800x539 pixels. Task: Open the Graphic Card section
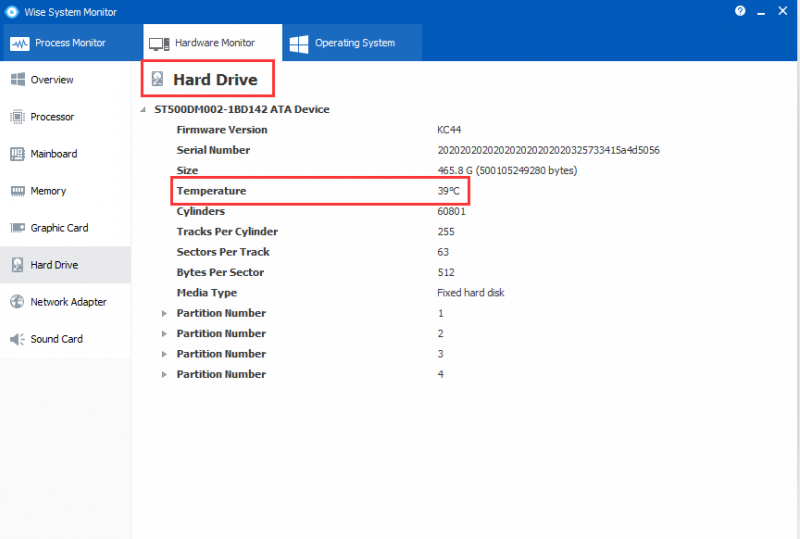click(65, 228)
